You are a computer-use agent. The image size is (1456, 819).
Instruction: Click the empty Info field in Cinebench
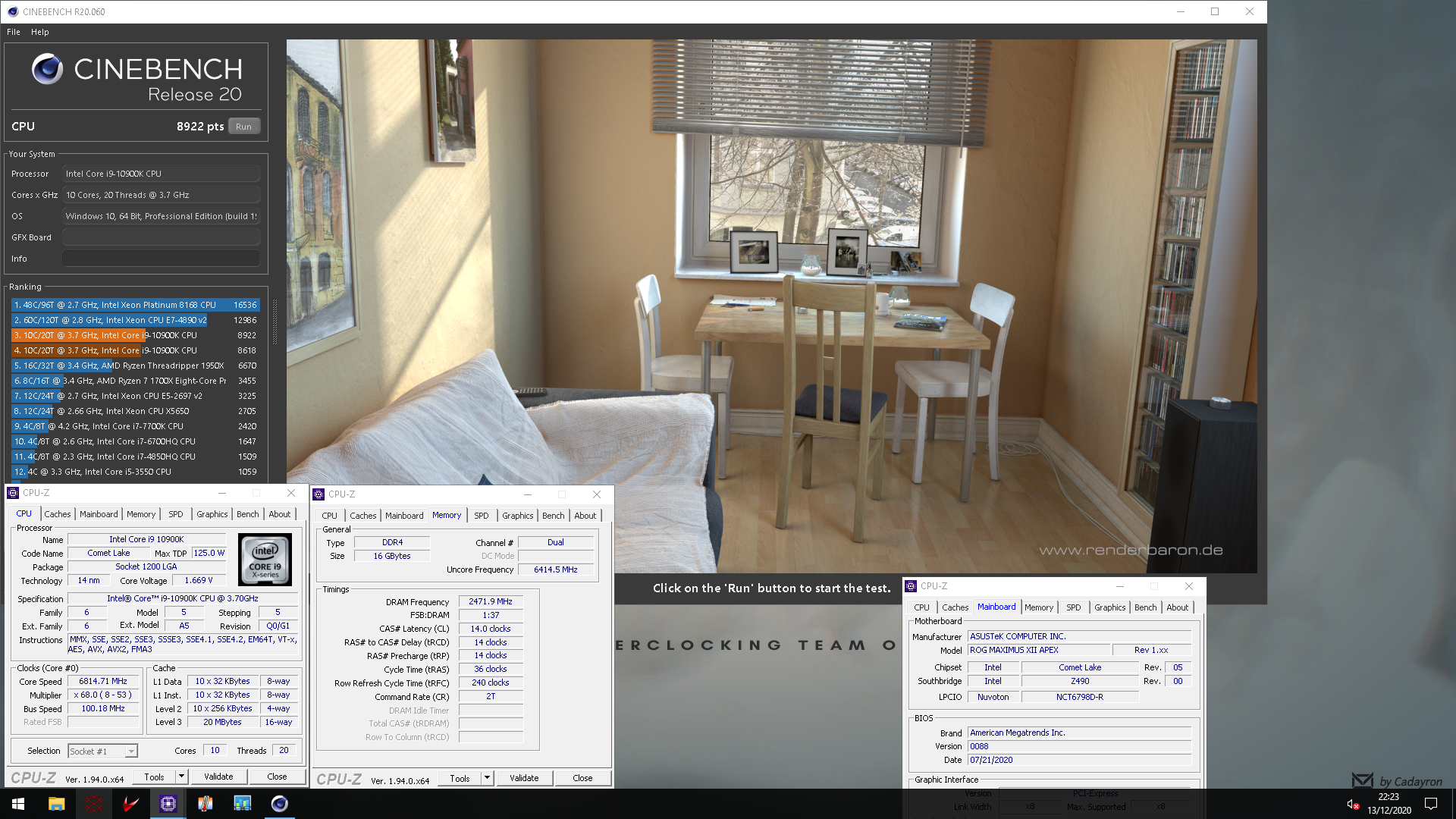(x=161, y=259)
